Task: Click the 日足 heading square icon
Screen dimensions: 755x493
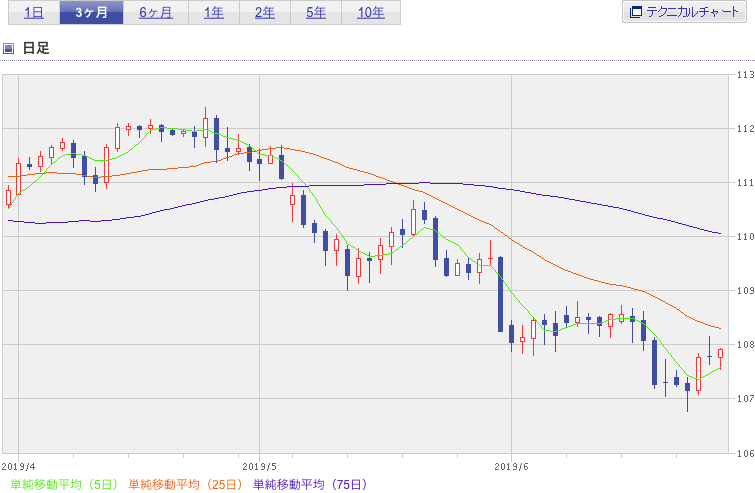Action: coord(8,48)
